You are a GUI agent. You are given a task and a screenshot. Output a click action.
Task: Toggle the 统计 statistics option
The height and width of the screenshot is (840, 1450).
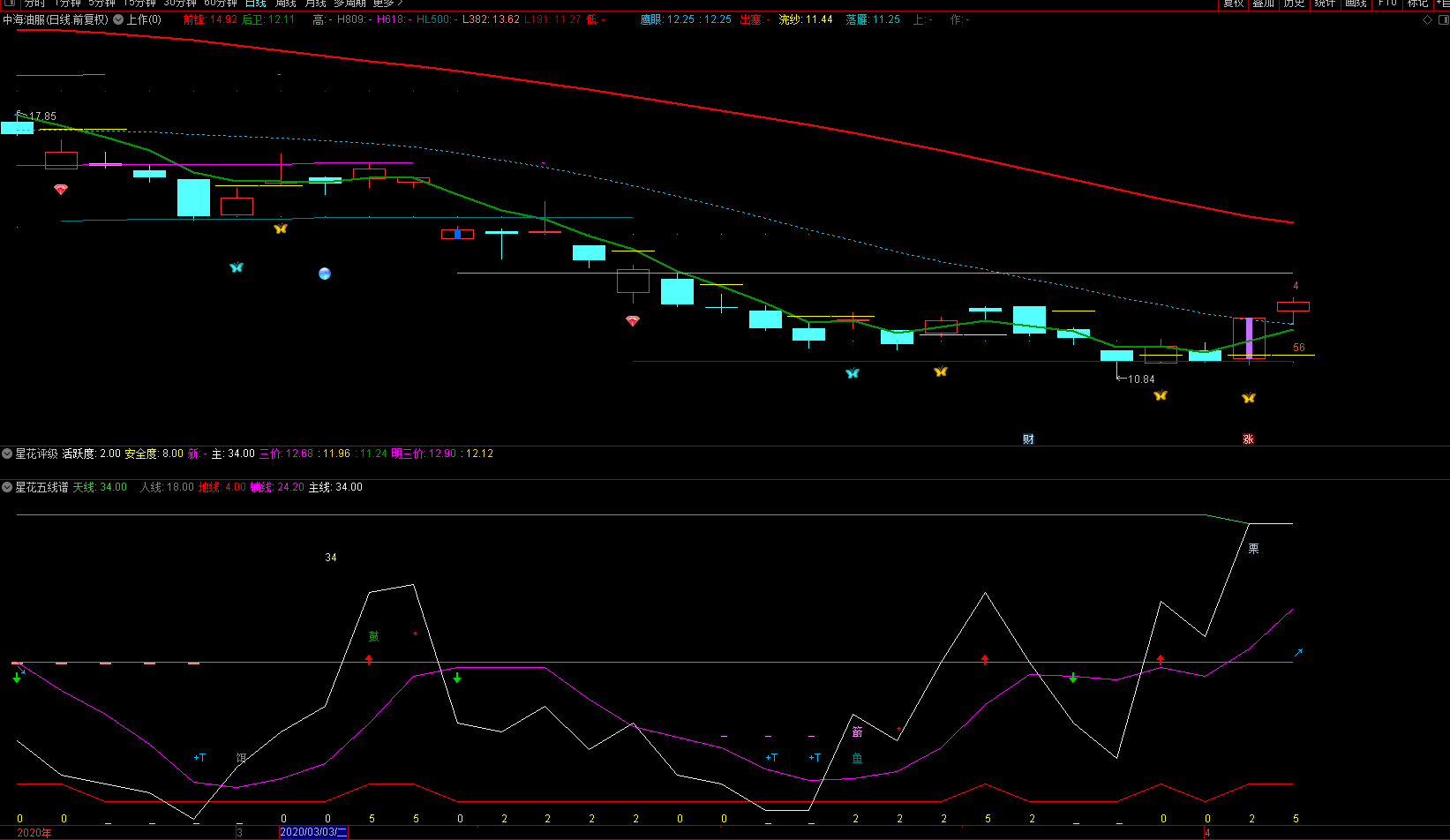pos(1325,4)
